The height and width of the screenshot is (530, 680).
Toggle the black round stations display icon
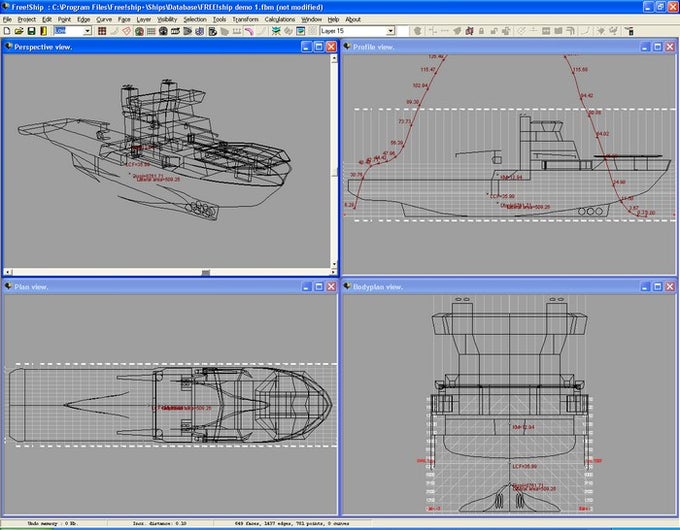pos(163,31)
